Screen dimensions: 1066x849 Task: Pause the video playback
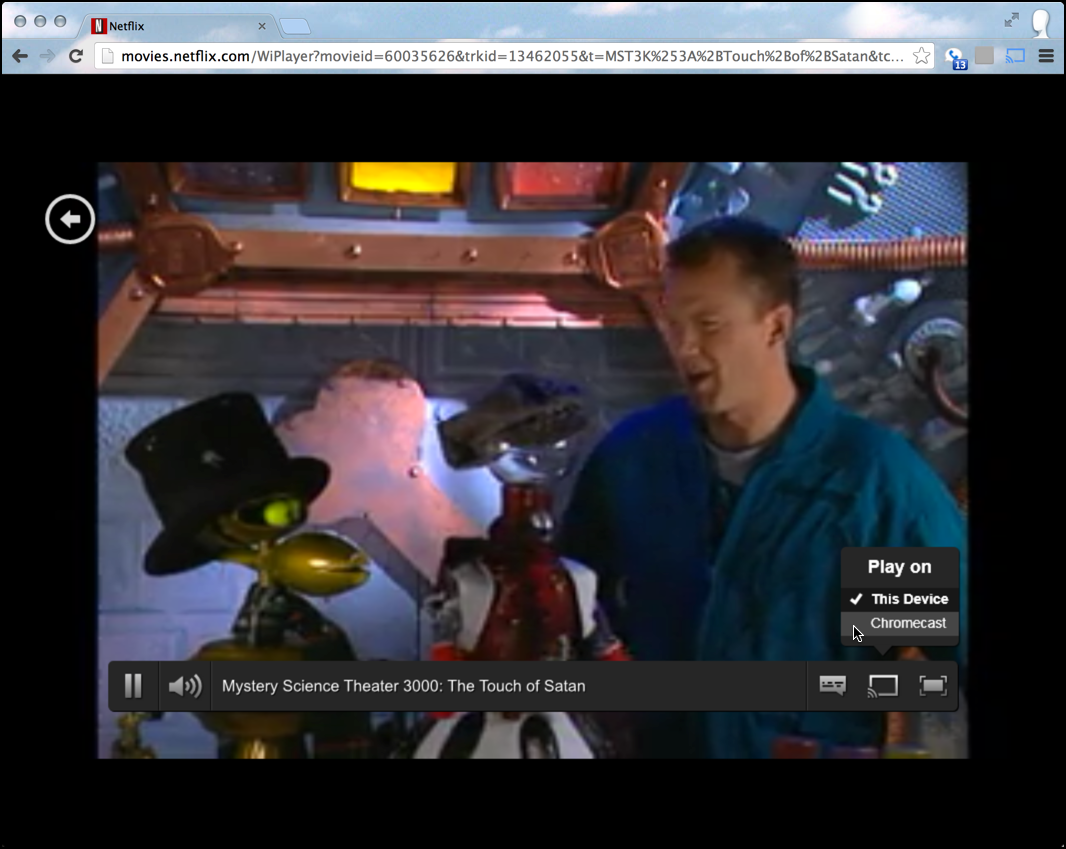(133, 686)
